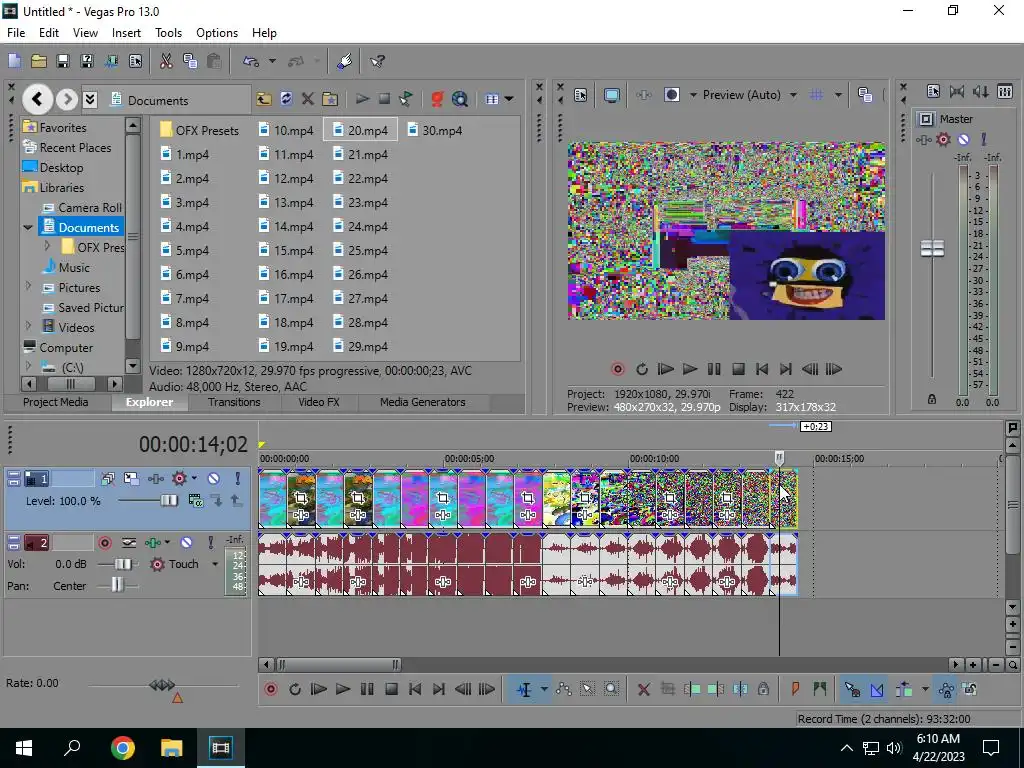Toggle Enable Snapping in the bottom toolbar
1024x768 pixels.
coord(852,689)
